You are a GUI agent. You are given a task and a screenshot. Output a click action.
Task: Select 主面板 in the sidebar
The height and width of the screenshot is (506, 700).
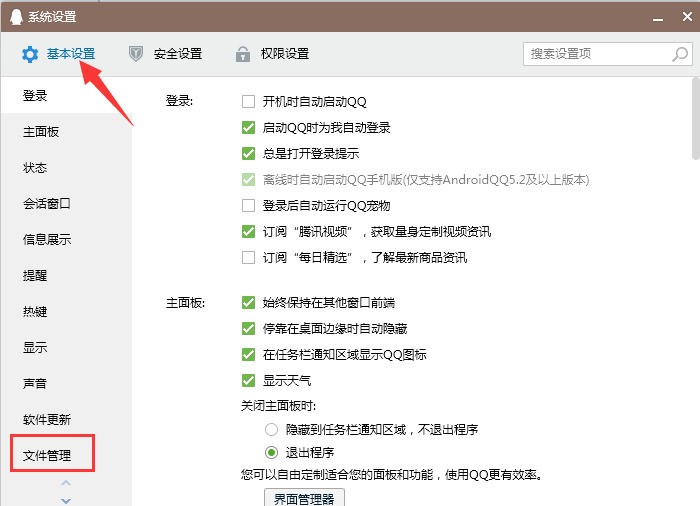[41, 131]
